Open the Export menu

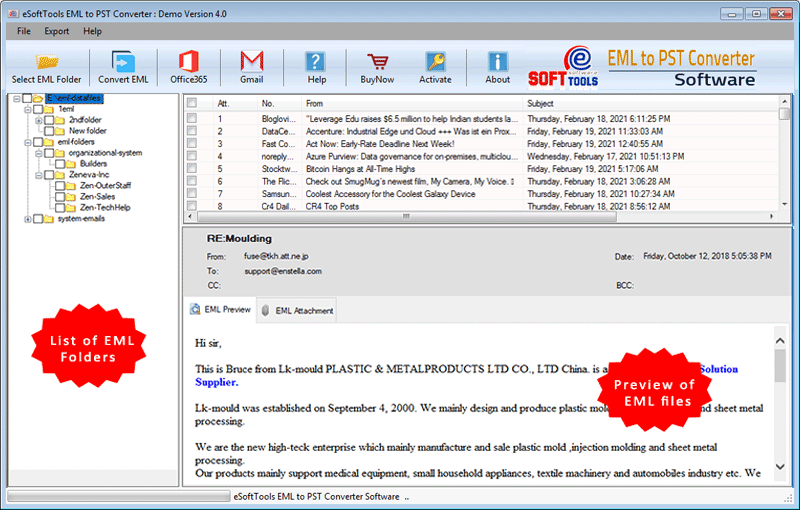[56, 31]
